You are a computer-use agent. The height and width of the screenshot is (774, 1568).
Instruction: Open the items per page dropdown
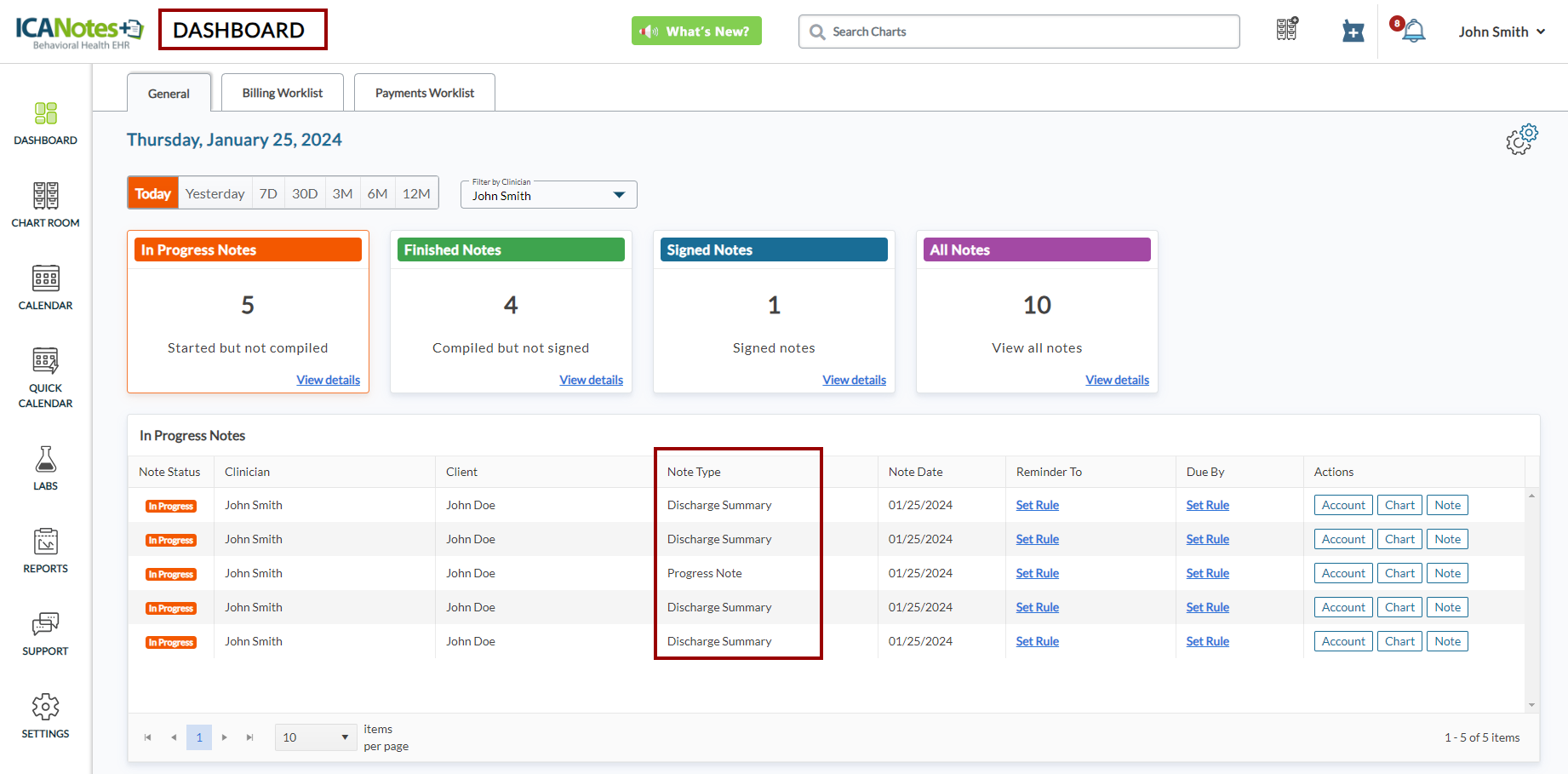(316, 737)
